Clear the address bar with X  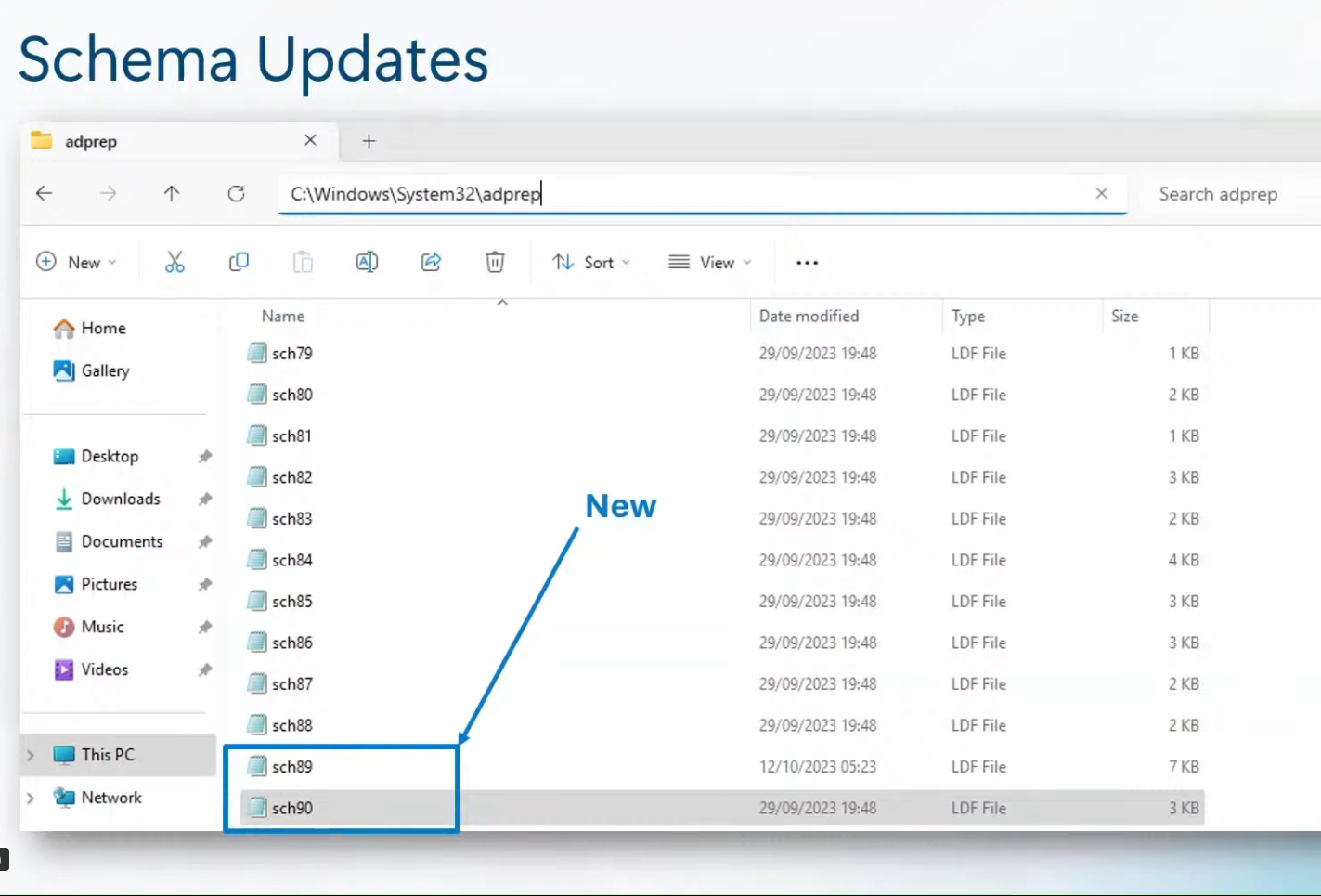(x=1101, y=193)
